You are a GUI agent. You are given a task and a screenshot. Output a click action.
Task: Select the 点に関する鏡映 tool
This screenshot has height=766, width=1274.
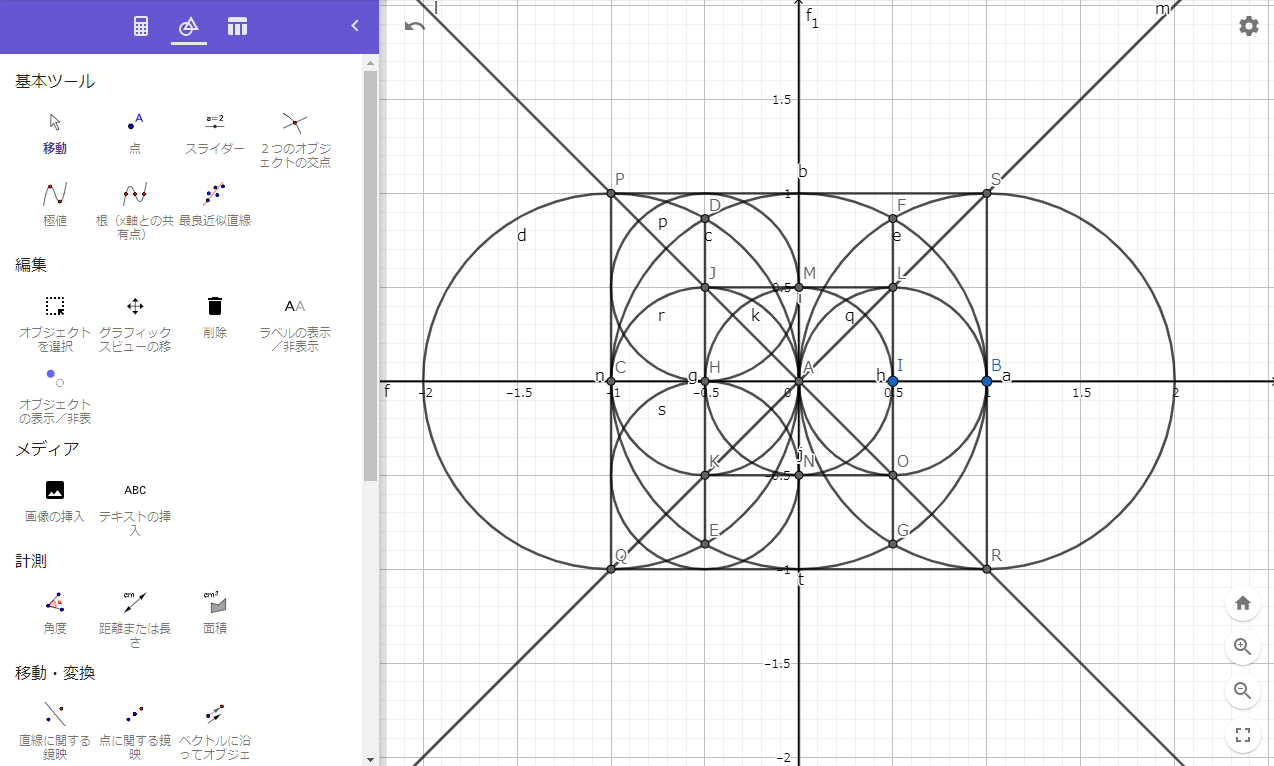tap(135, 732)
